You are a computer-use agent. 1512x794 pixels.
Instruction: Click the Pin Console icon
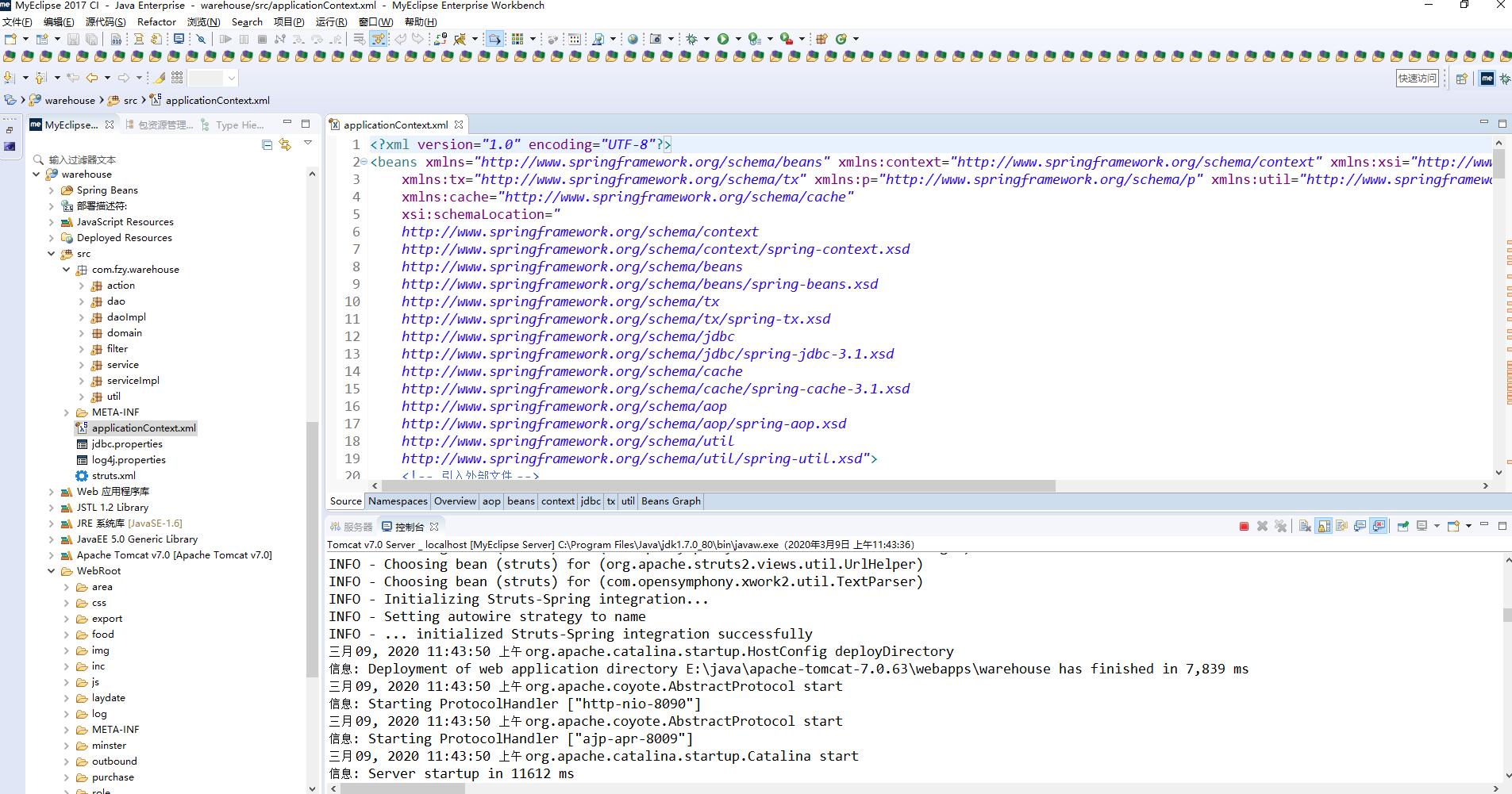pos(1402,527)
